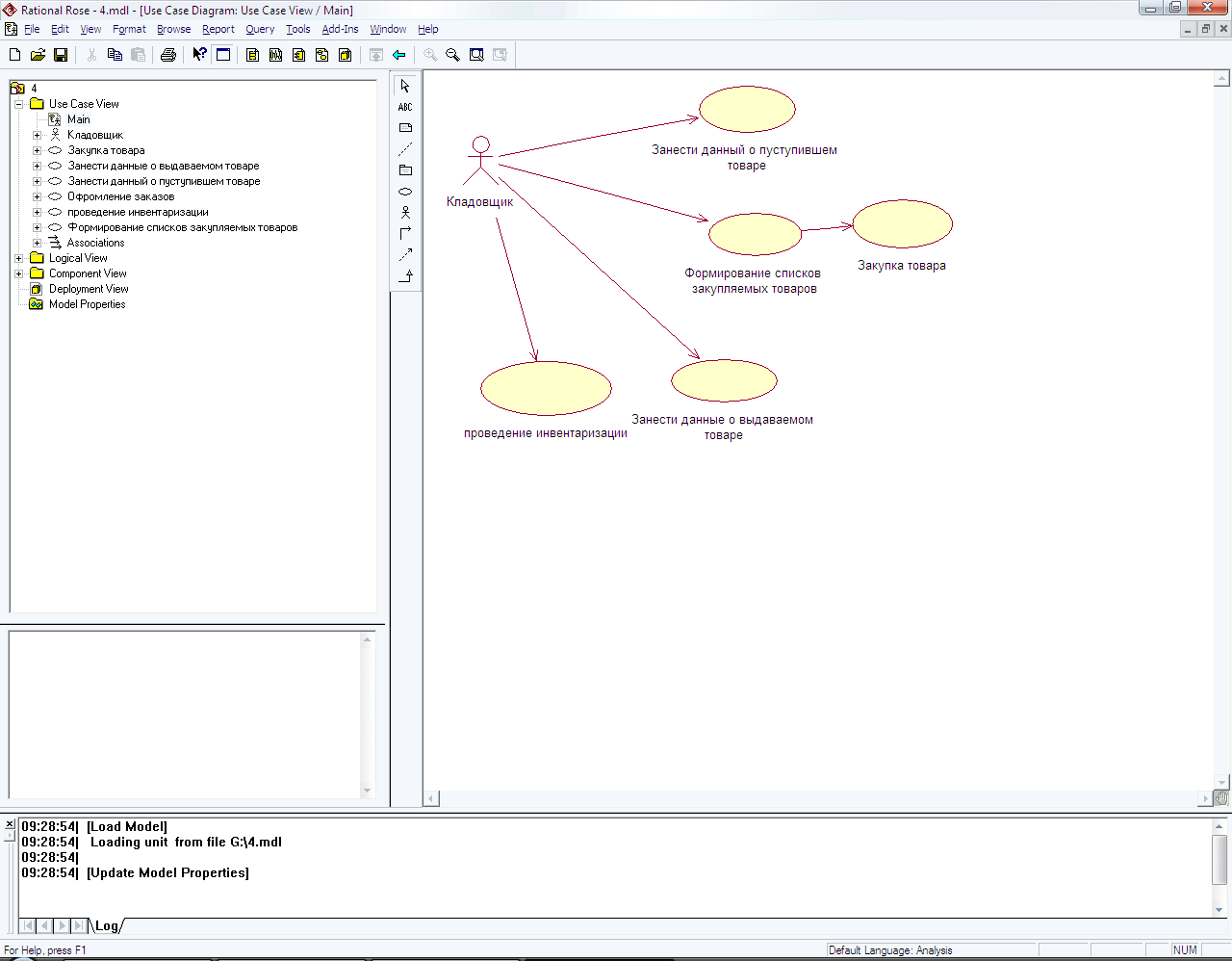Select the Actor stick-figure tool
The height and width of the screenshot is (961, 1232).
[x=405, y=213]
